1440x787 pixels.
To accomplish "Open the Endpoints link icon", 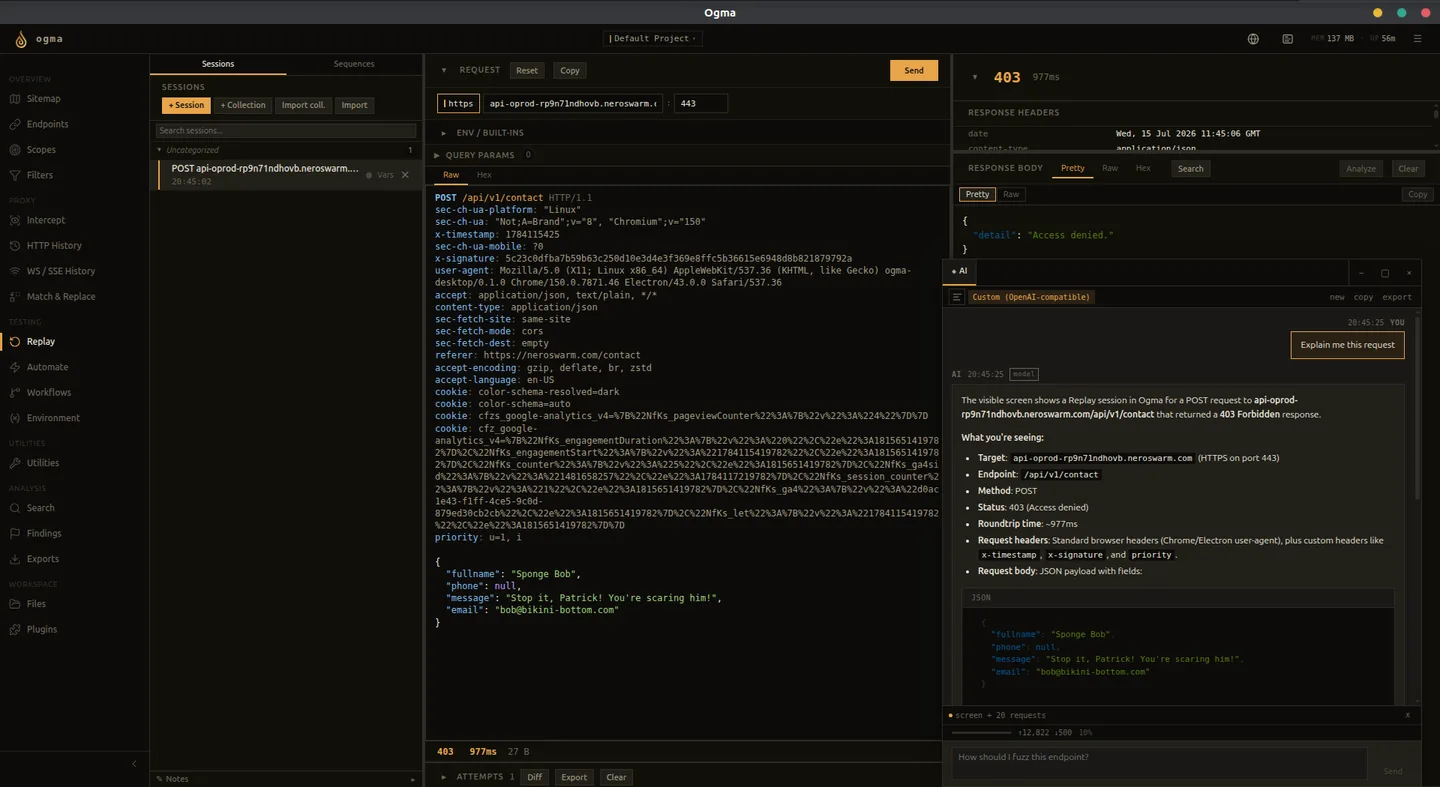I will coord(15,124).
